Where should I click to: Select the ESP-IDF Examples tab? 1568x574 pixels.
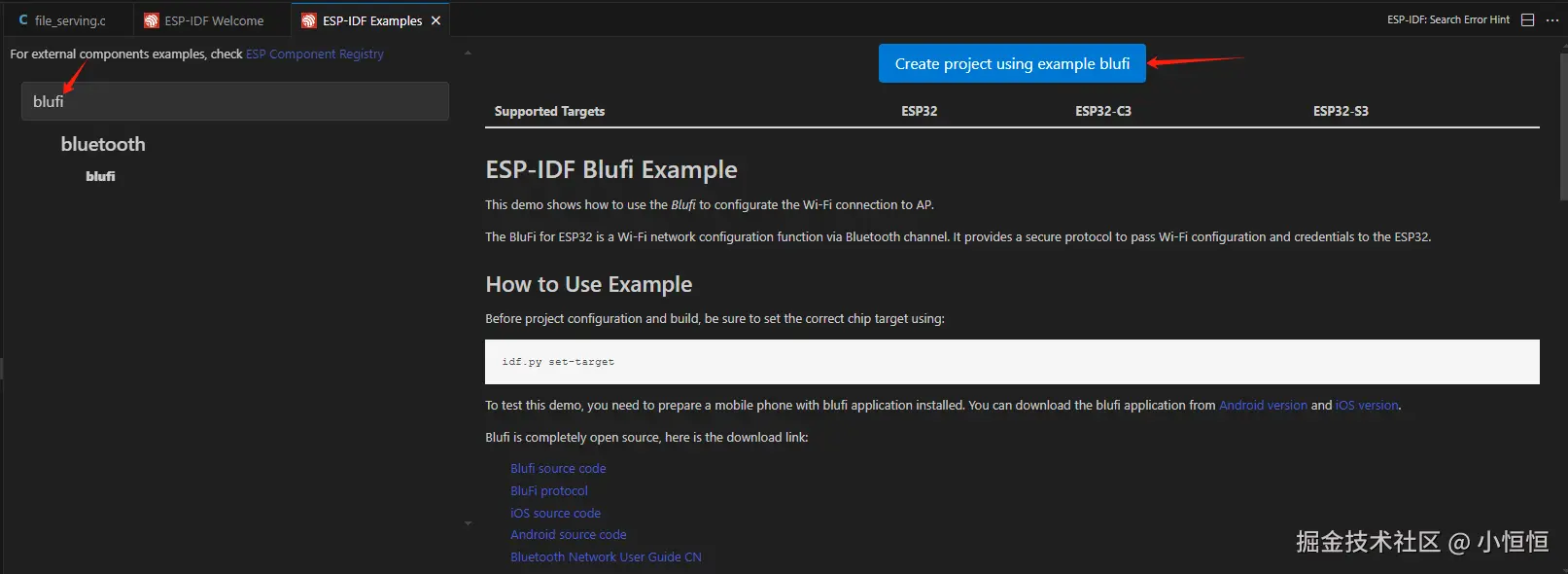click(372, 20)
